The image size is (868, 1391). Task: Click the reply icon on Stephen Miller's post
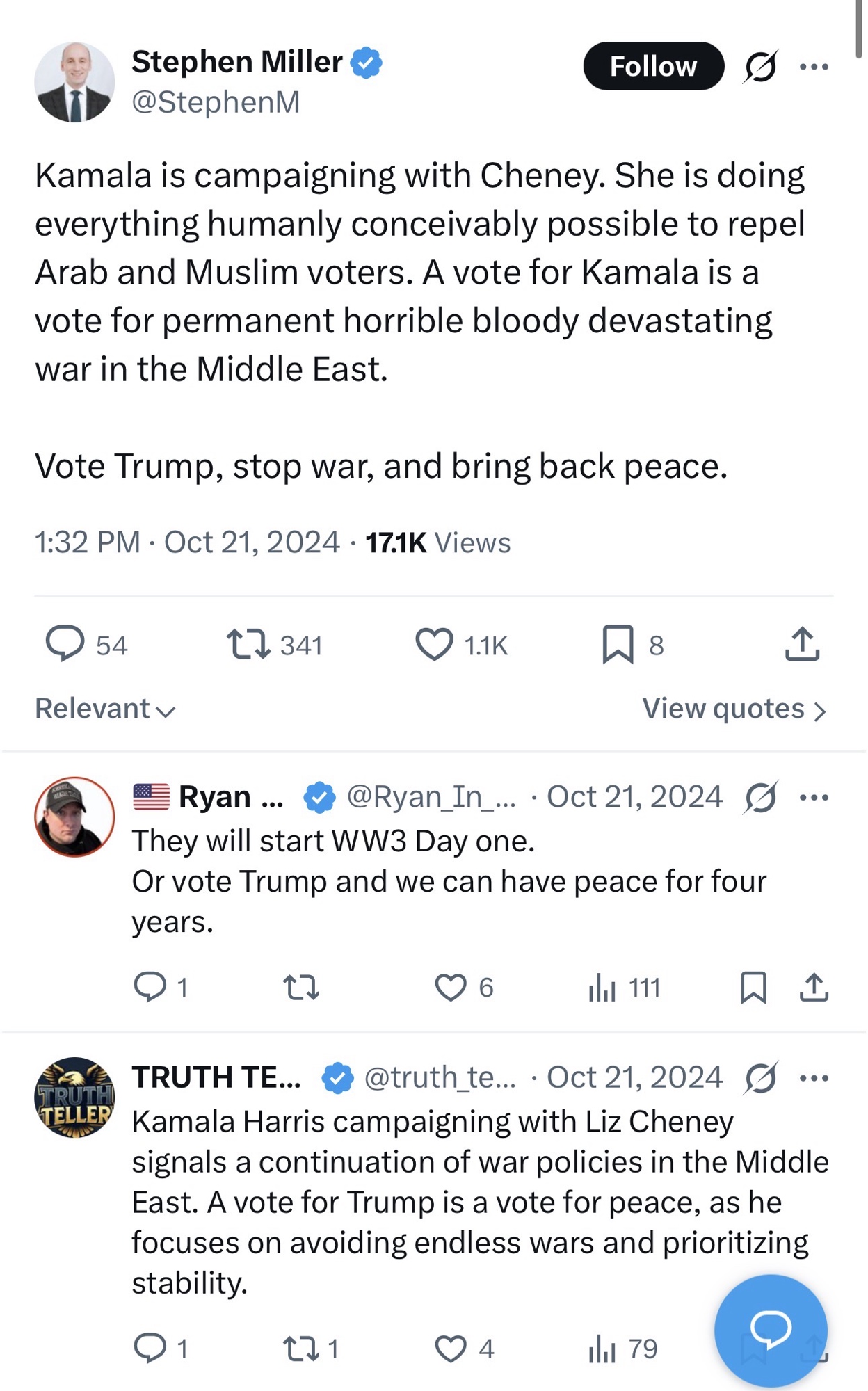(x=65, y=643)
